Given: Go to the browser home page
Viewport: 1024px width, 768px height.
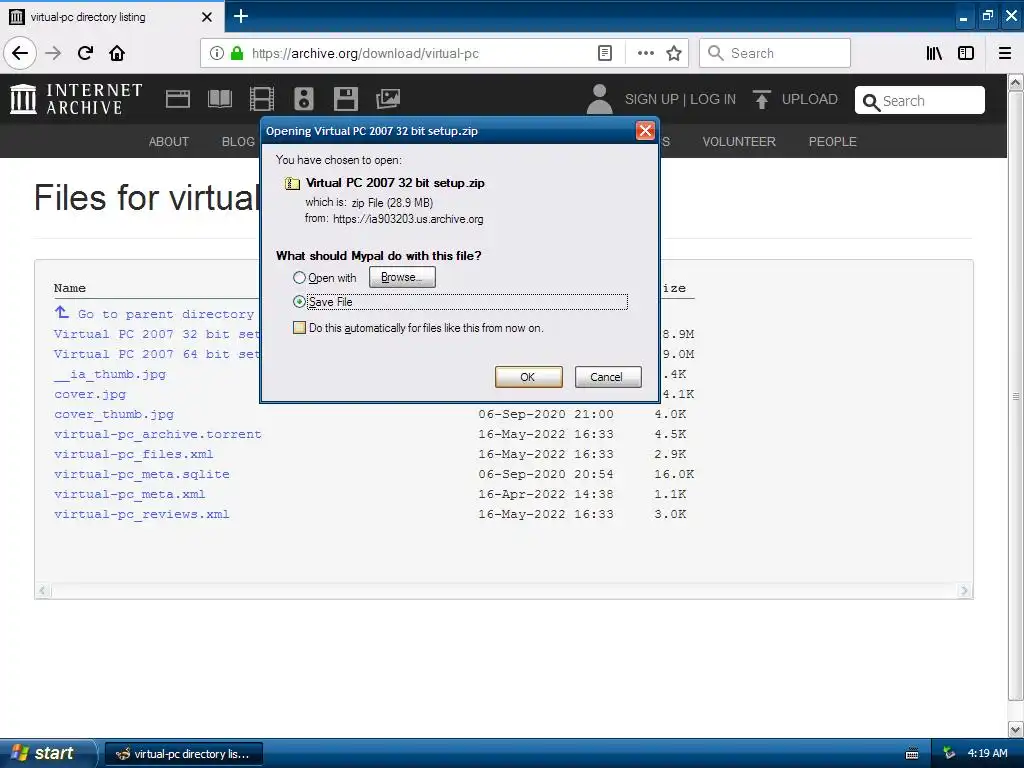Looking at the screenshot, I should point(117,53).
